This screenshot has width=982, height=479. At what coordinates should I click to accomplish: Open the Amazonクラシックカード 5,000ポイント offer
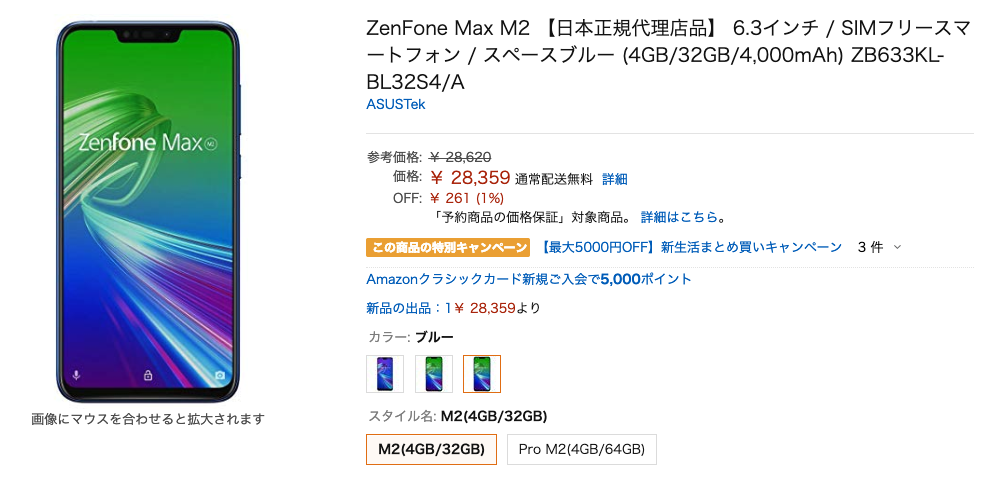click(529, 279)
